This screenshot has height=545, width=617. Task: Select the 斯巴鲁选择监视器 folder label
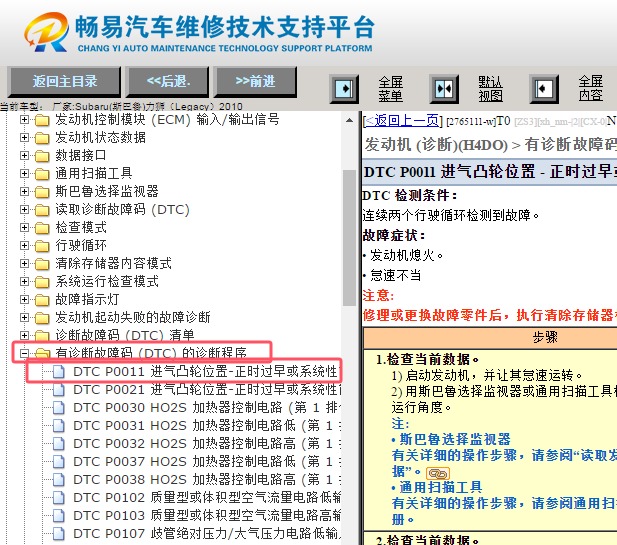(107, 191)
